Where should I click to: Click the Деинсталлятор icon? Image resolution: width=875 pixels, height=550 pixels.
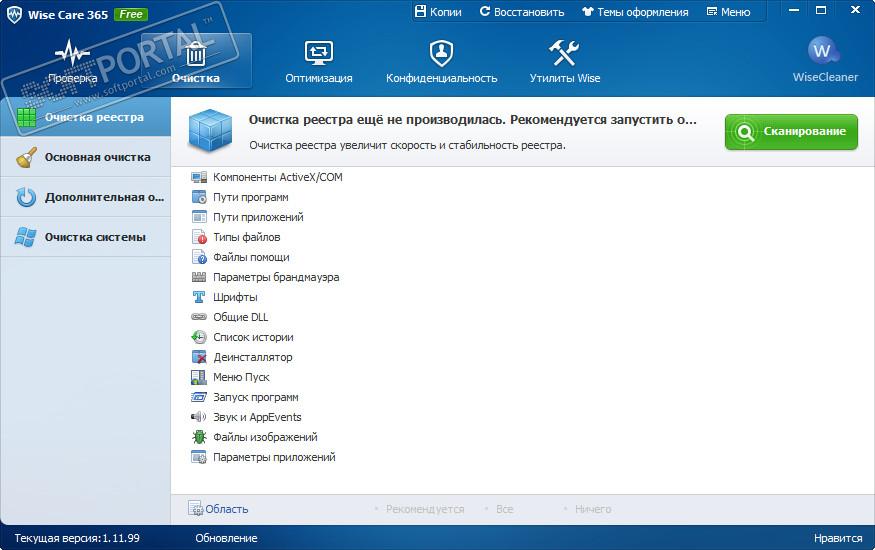pos(199,357)
